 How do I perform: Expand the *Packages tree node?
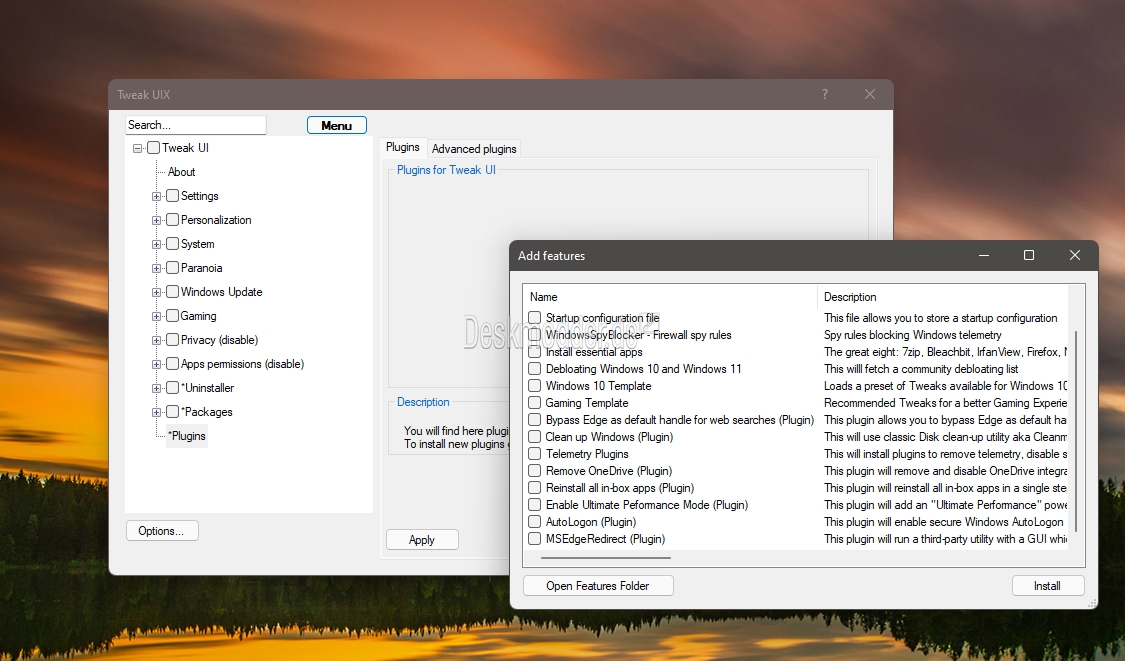tap(156, 412)
